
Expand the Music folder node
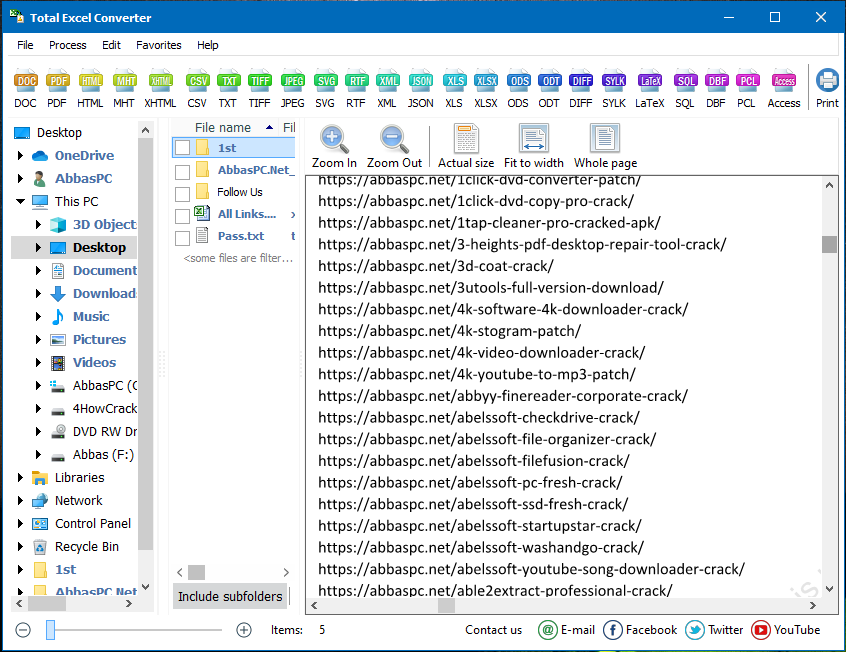(x=38, y=316)
